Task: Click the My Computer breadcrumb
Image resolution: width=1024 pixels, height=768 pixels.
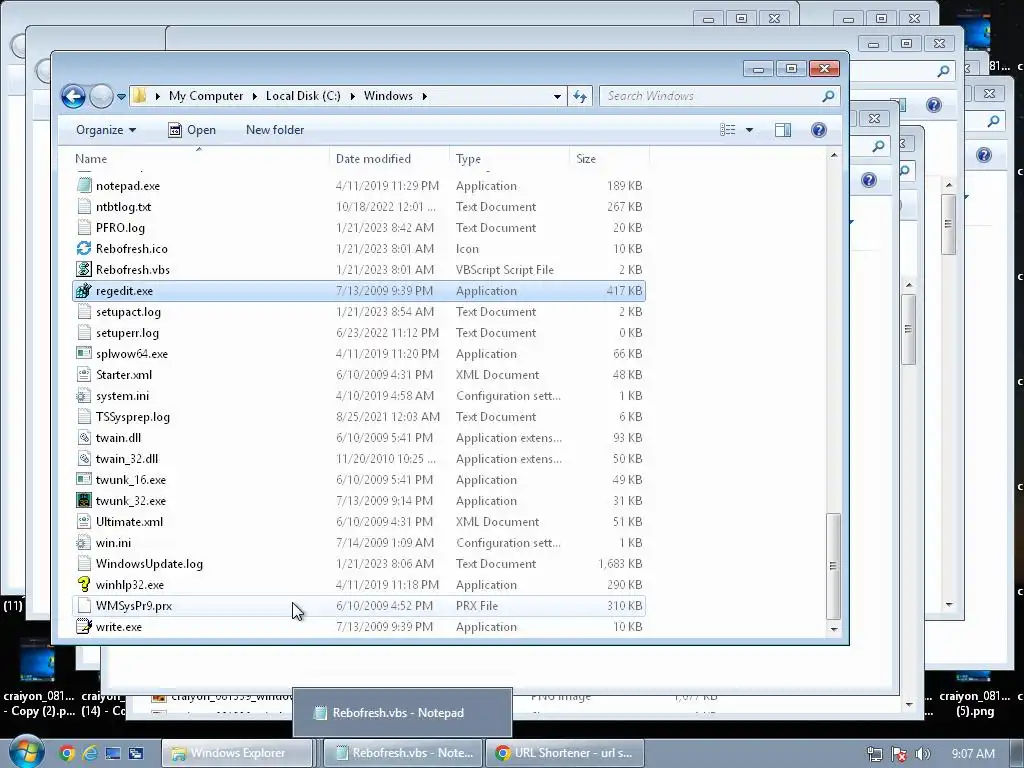Action: [x=206, y=96]
